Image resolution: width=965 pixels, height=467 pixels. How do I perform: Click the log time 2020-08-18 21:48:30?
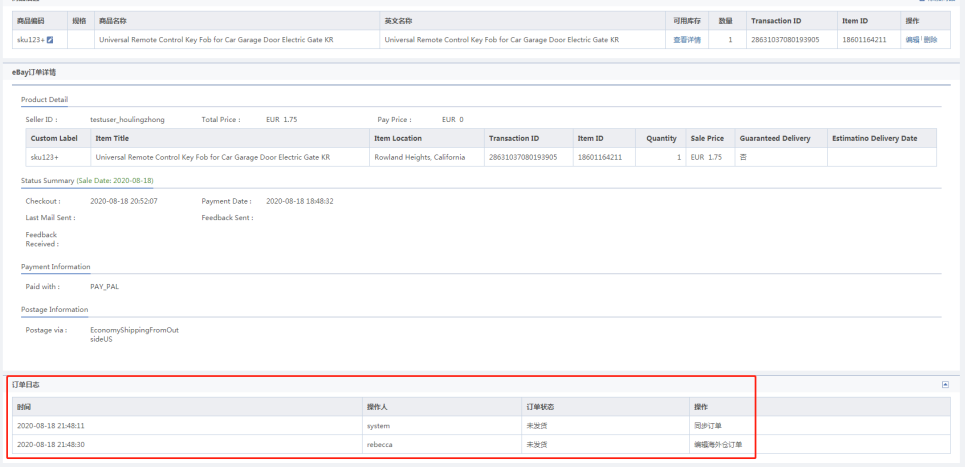click(x=50, y=444)
